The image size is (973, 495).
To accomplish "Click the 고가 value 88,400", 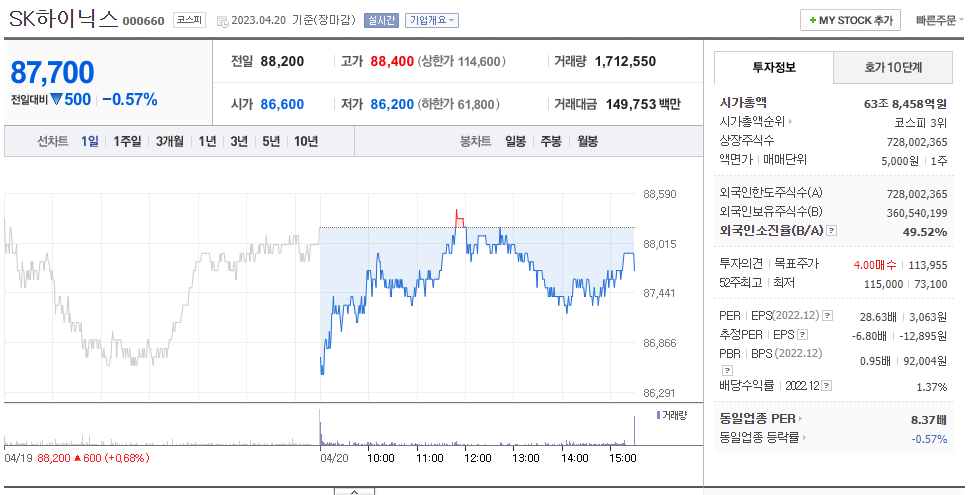I will (392, 61).
